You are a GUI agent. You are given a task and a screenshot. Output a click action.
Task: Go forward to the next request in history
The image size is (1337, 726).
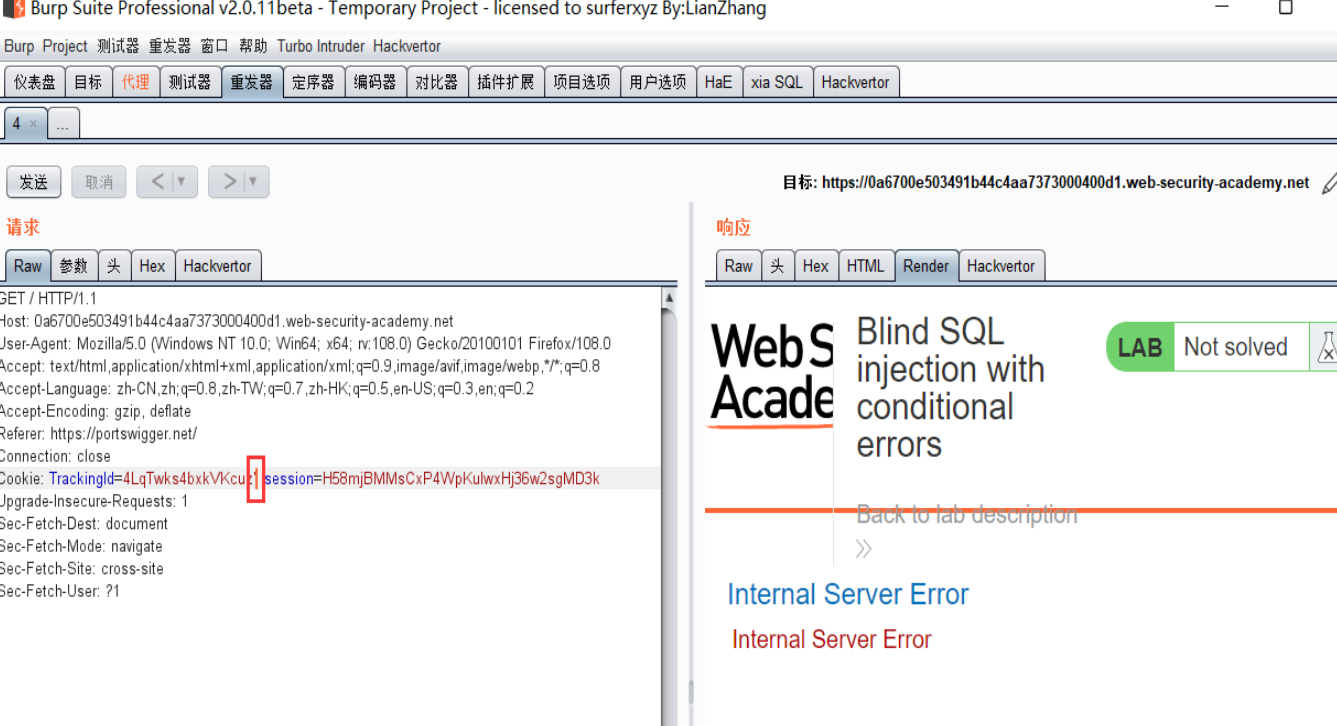coord(230,181)
